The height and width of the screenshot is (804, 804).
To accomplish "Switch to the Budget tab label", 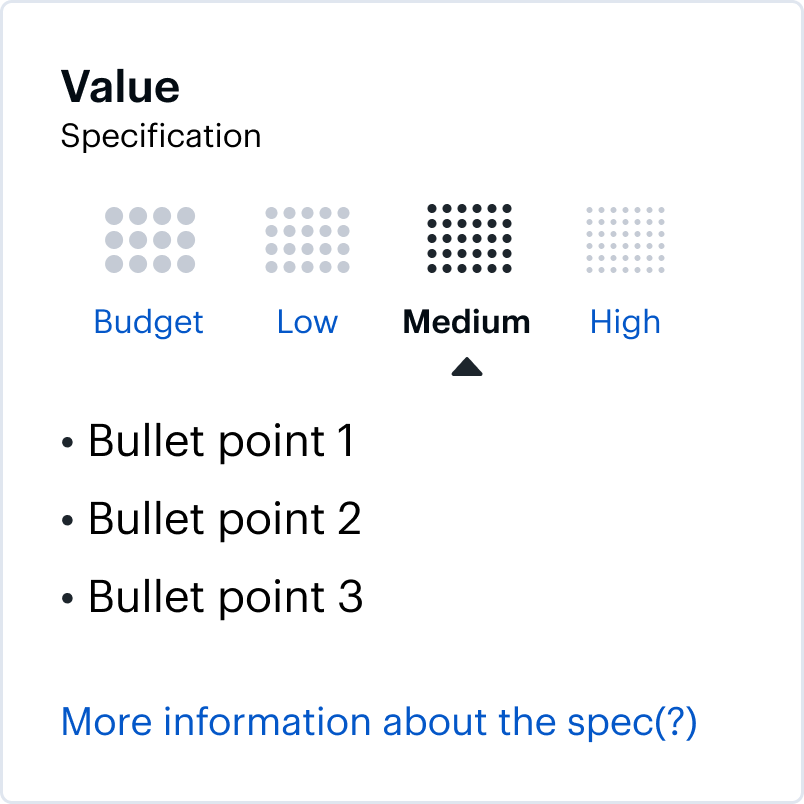I will (148, 322).
